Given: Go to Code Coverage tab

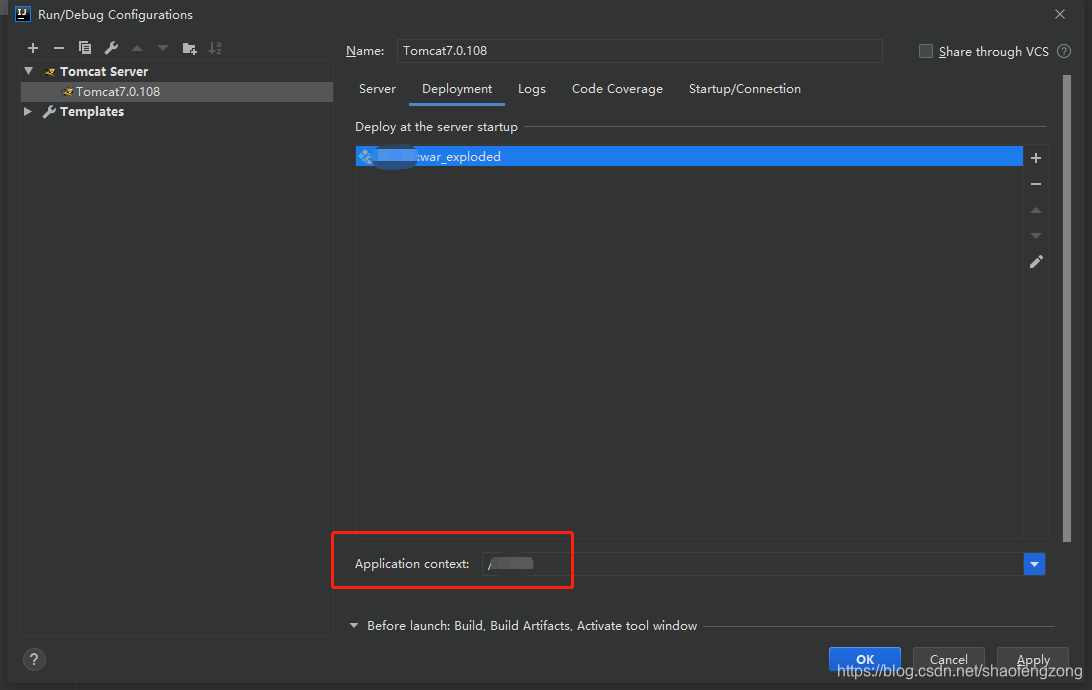Looking at the screenshot, I should 617,88.
